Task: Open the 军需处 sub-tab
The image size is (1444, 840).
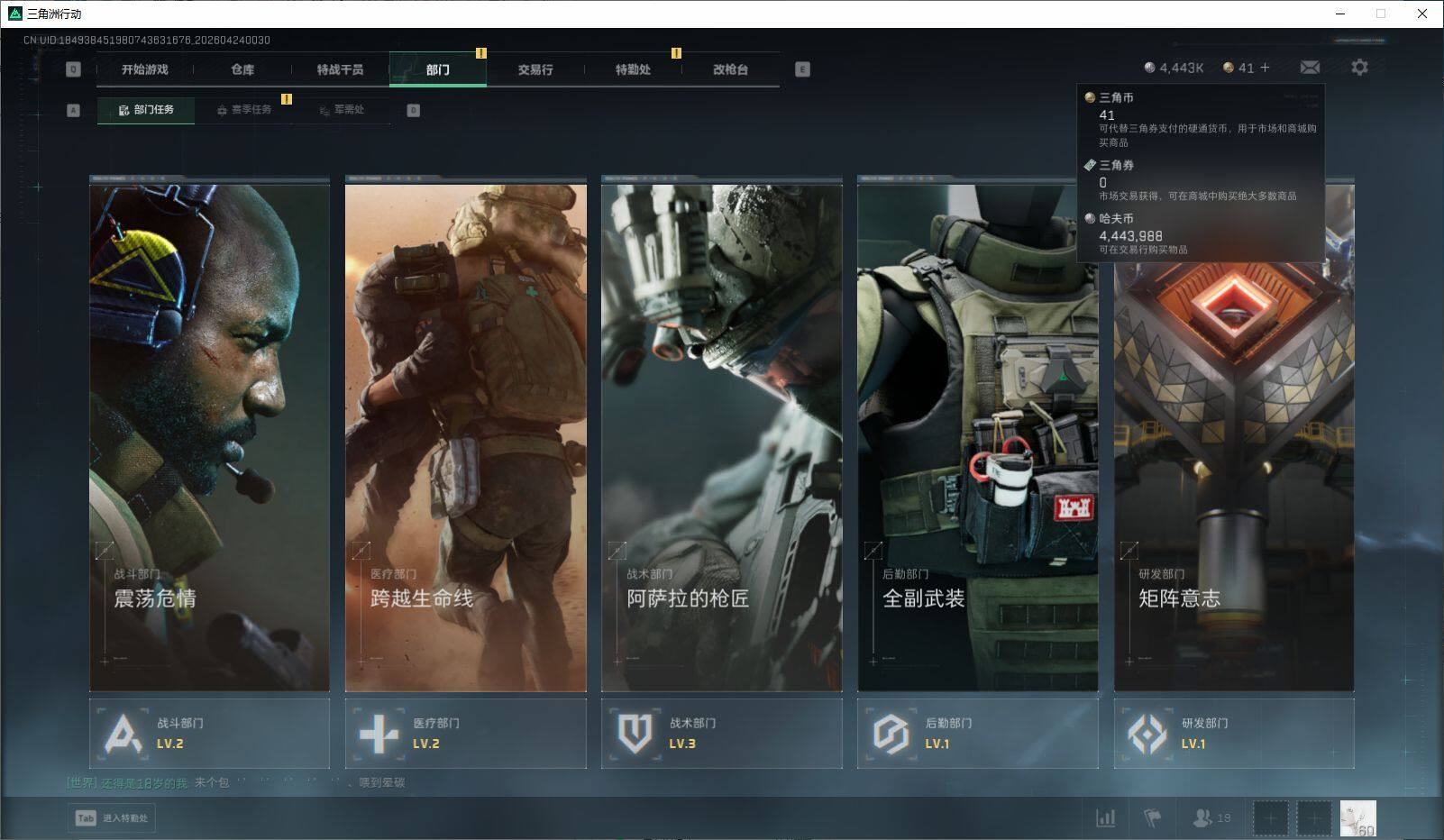Action: [342, 110]
